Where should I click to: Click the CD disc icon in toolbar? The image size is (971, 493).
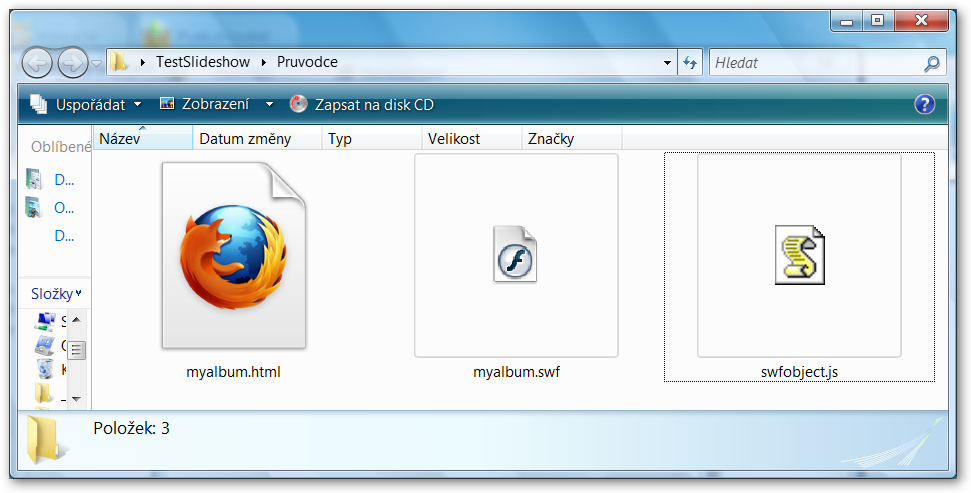298,104
